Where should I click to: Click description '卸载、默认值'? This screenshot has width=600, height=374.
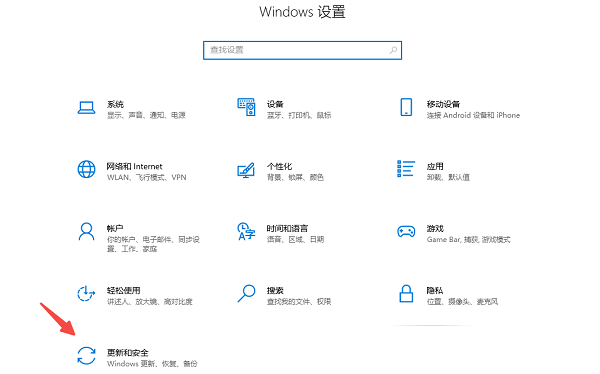pyautogui.click(x=448, y=178)
